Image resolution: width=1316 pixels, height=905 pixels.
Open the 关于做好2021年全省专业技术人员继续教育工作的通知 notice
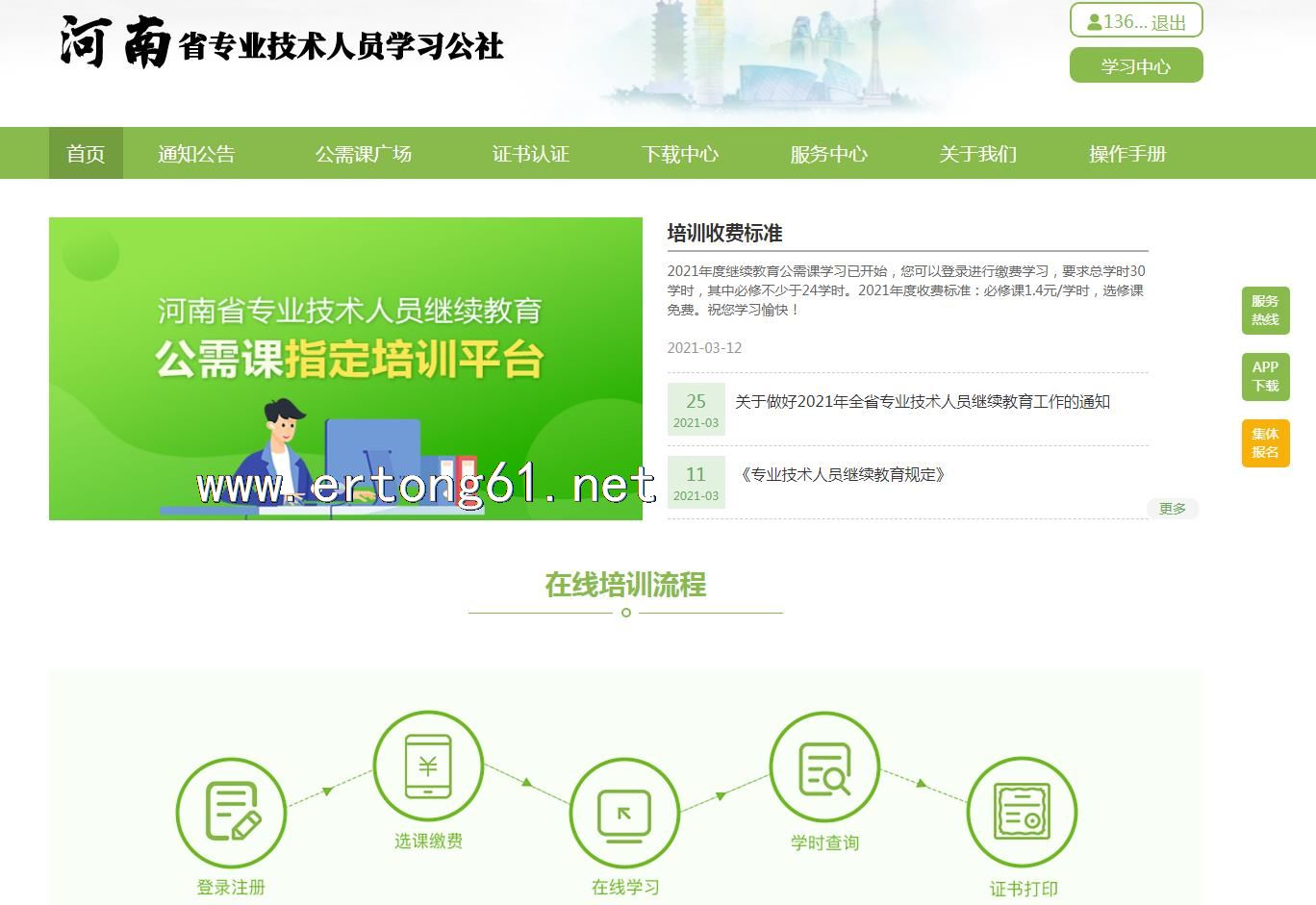[x=922, y=402]
